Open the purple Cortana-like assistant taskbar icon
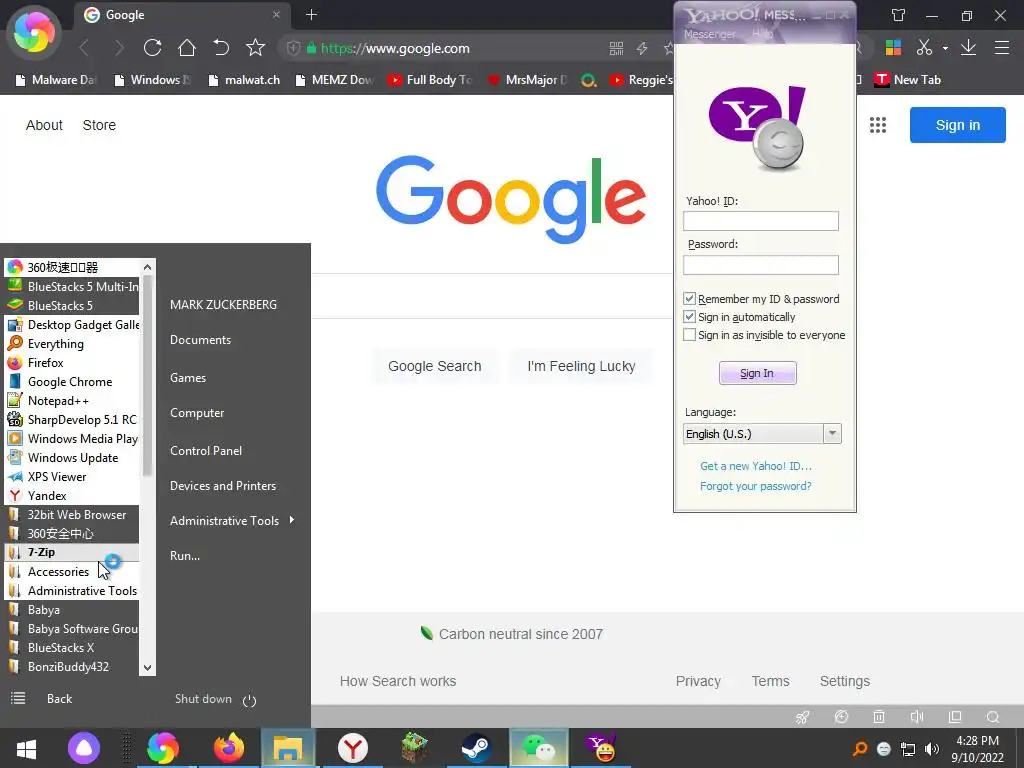Screen dimensions: 1024x768 [84, 748]
